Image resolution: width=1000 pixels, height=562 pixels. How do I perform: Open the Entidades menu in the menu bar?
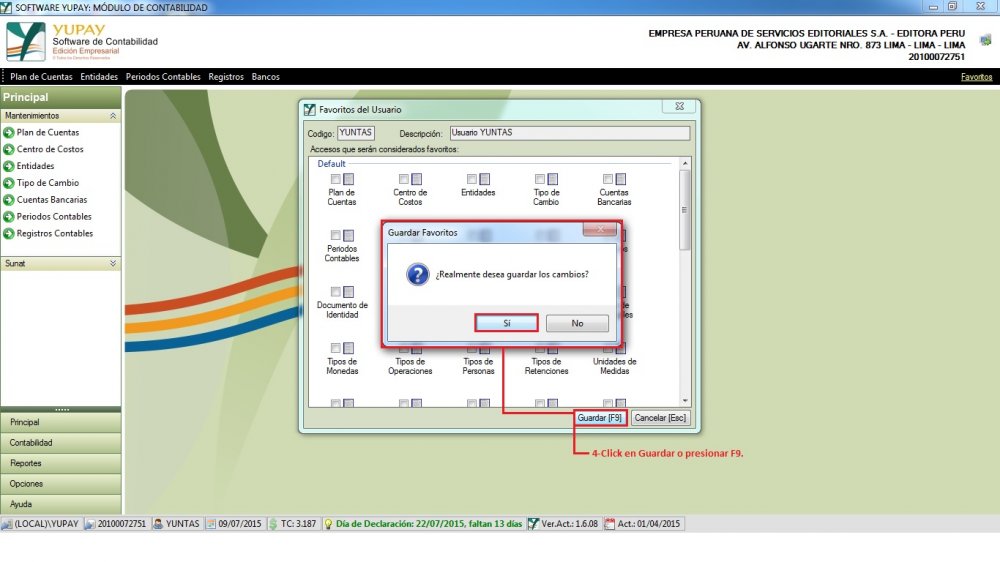point(99,77)
